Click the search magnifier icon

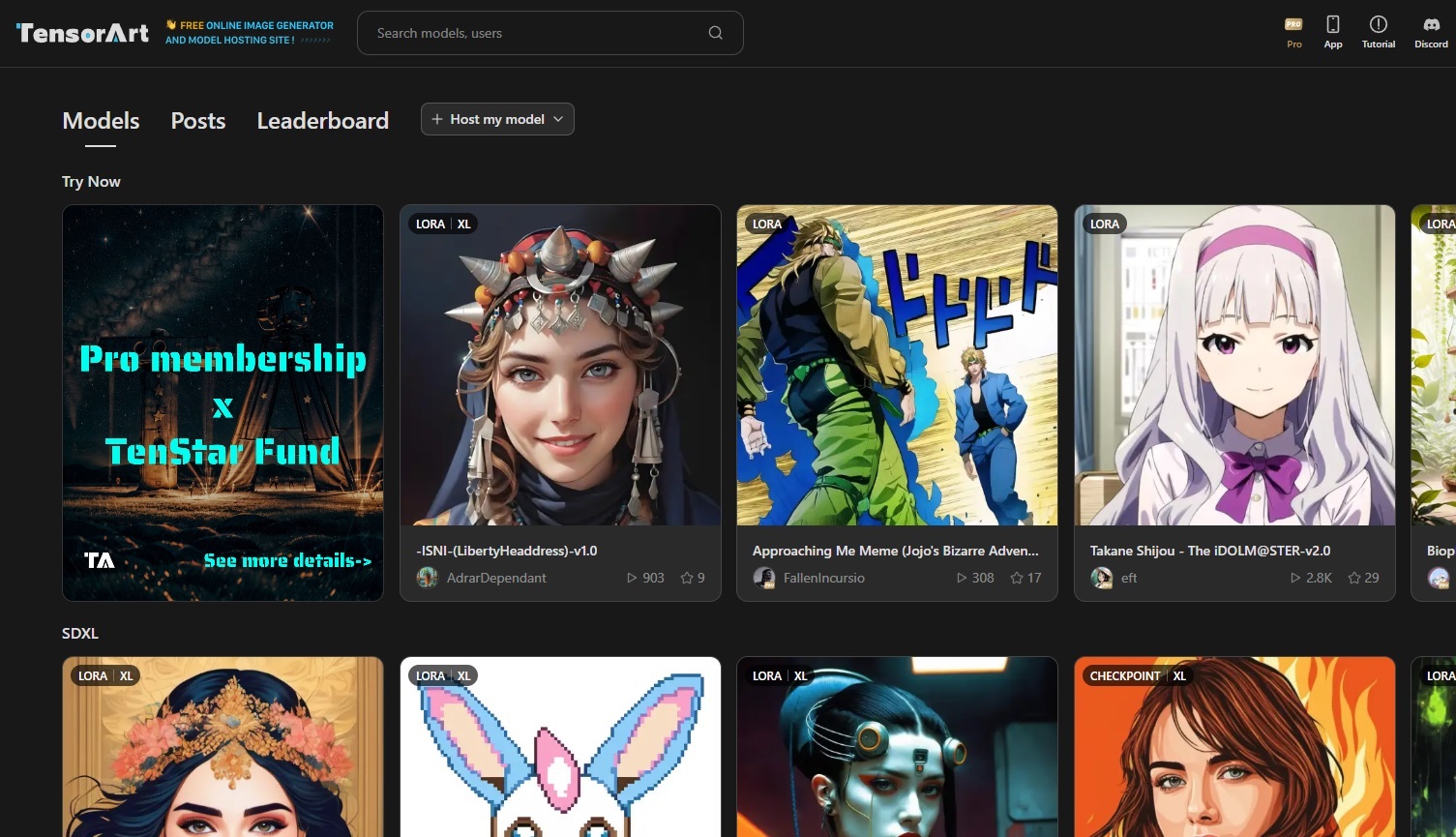coord(715,33)
